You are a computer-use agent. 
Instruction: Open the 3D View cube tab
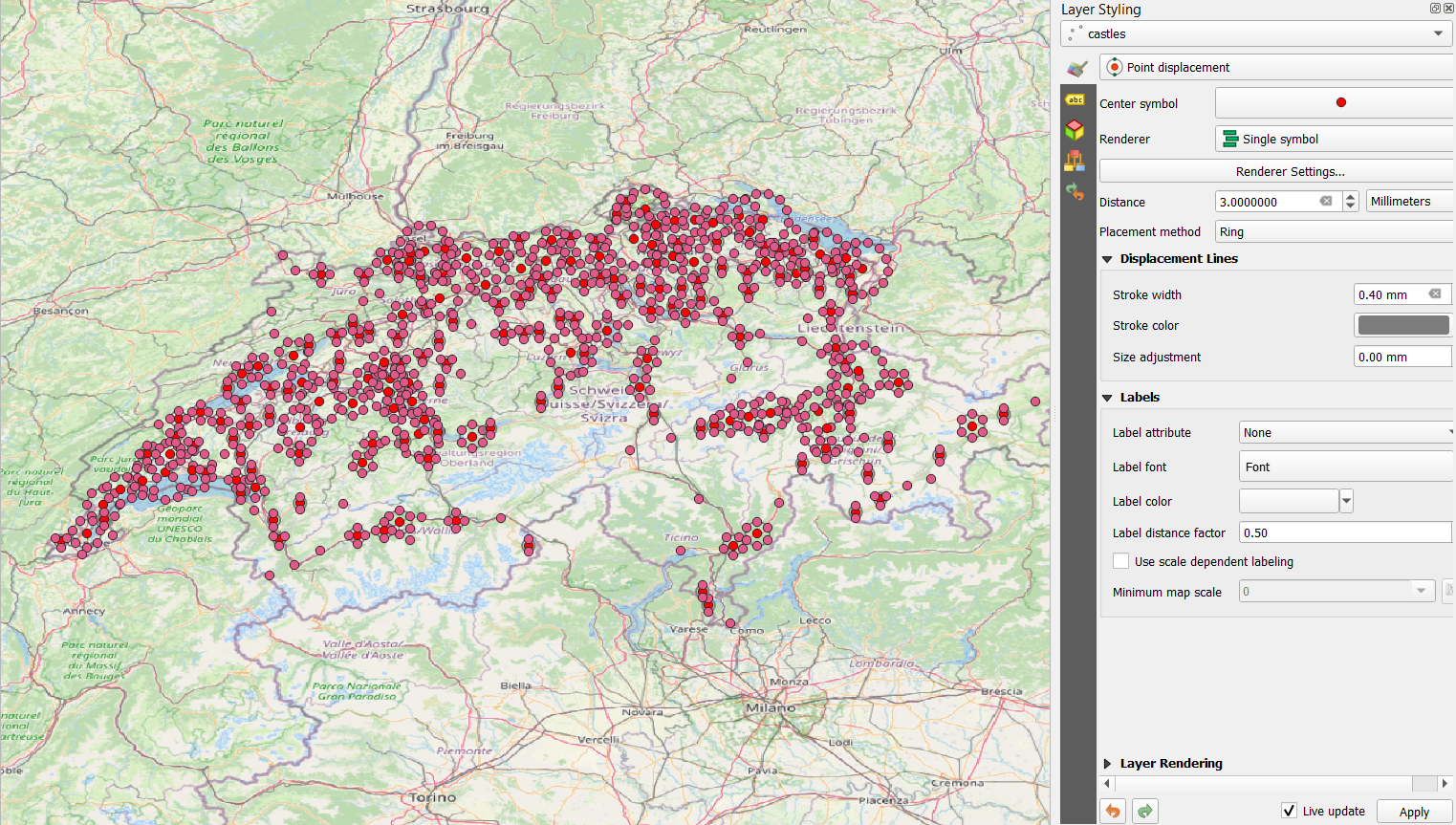pos(1076,130)
